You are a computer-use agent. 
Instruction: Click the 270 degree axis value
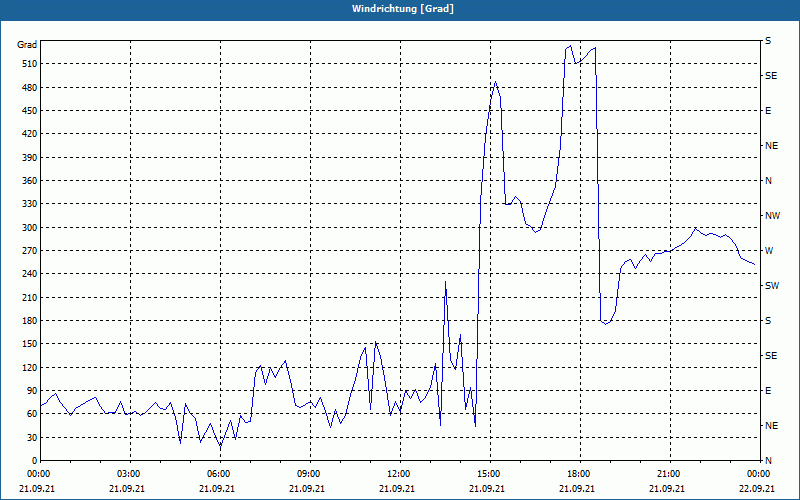click(x=30, y=251)
